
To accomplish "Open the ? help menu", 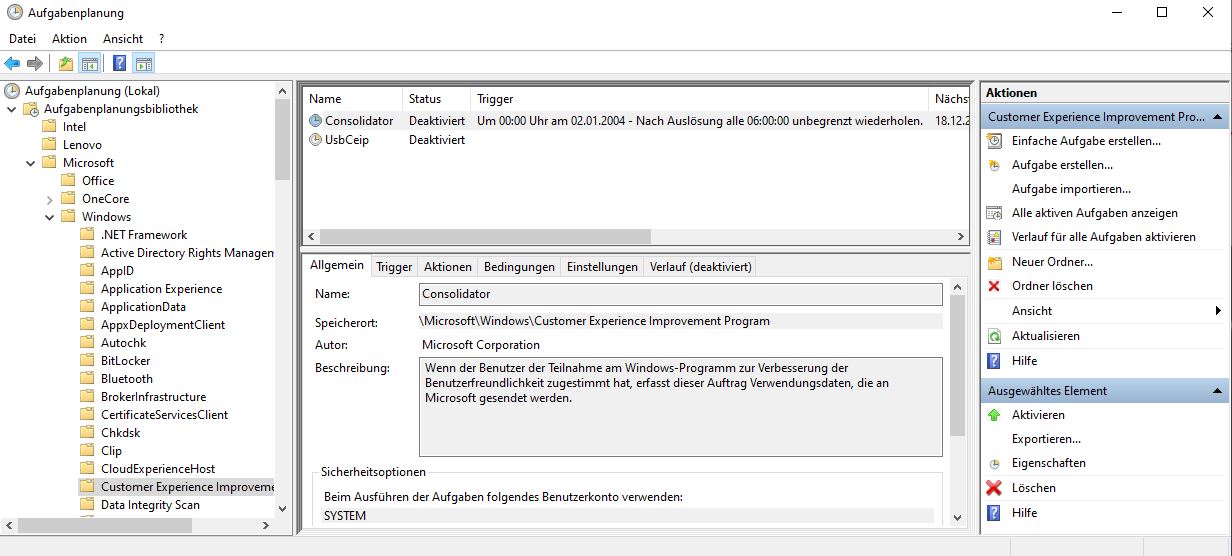I will pos(161,39).
